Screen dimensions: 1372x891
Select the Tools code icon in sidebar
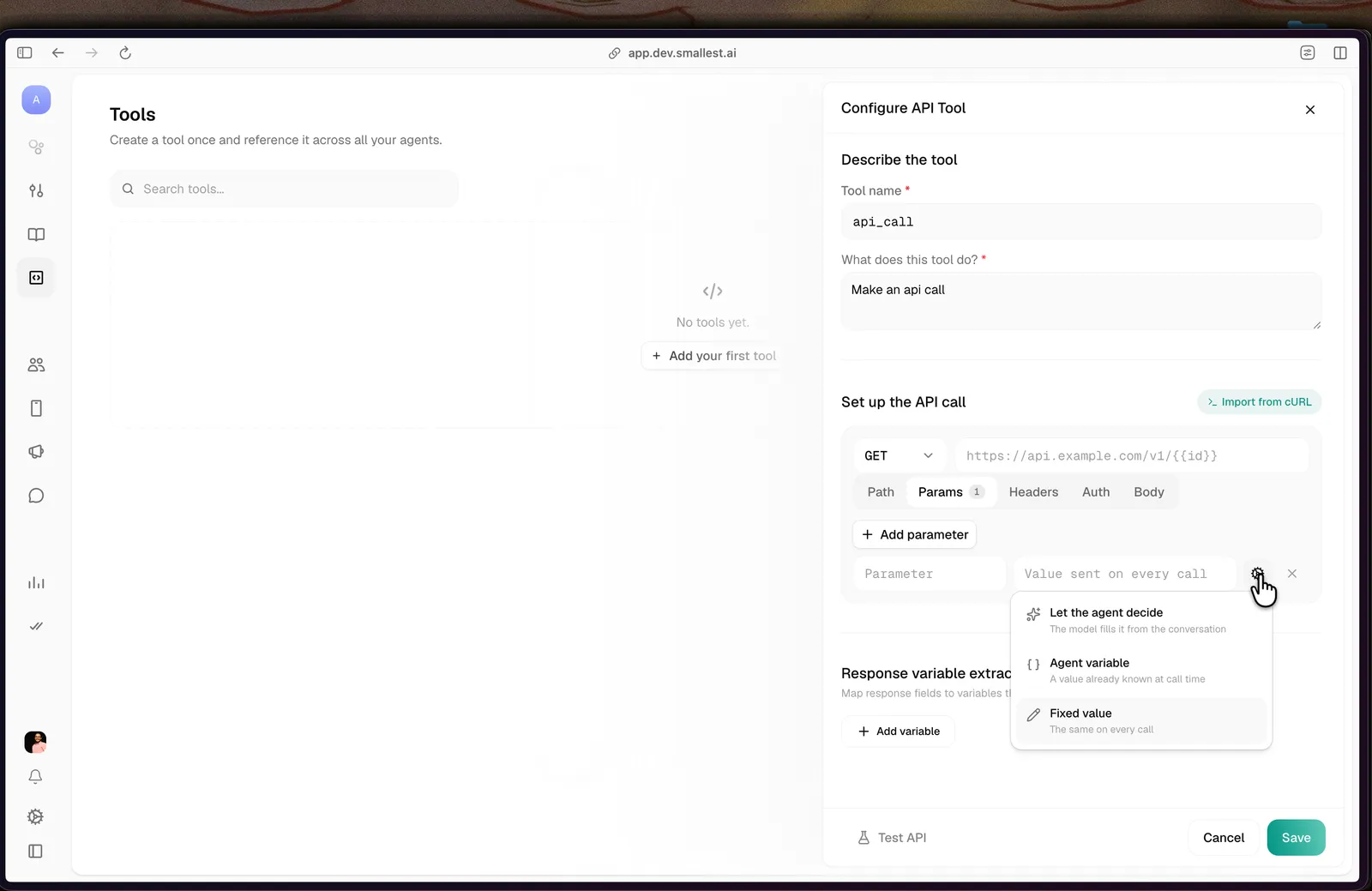point(36,278)
